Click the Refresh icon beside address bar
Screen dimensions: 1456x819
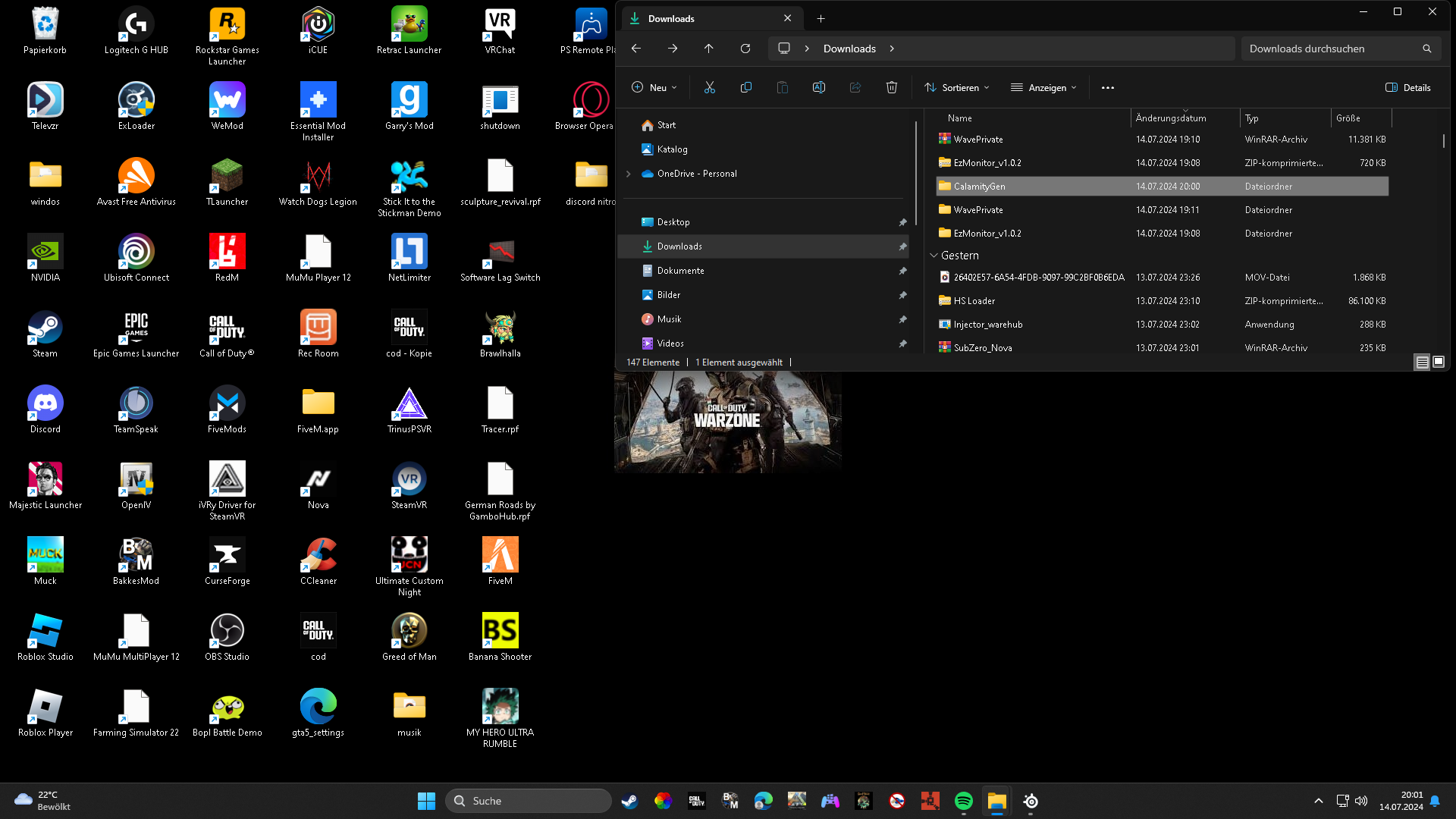coord(745,49)
